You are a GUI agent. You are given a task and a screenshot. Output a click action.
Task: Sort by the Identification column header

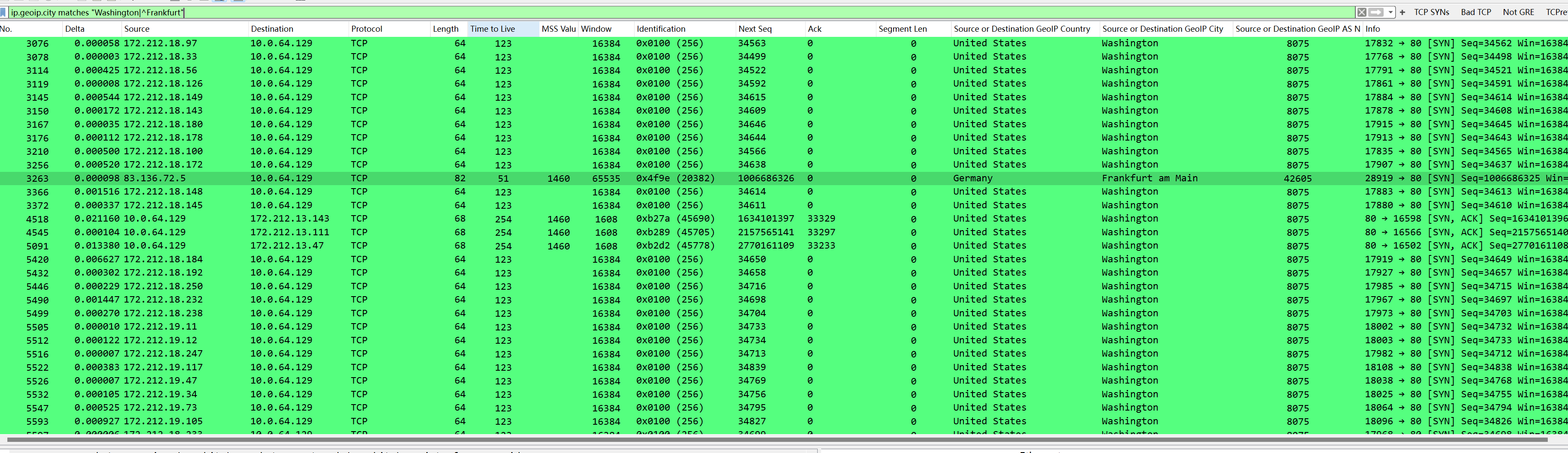[x=685, y=29]
